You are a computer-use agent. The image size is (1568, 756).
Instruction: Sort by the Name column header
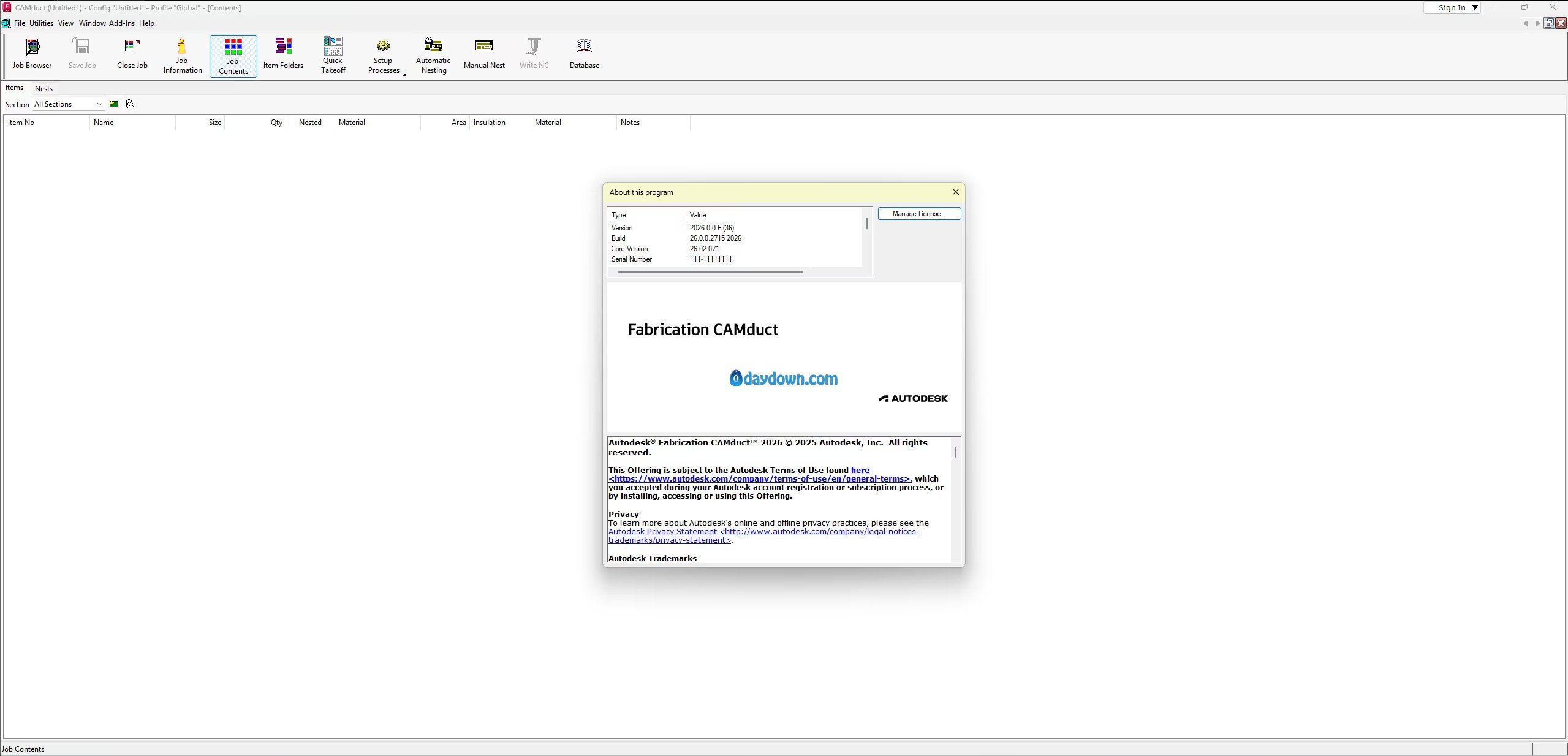click(x=132, y=123)
